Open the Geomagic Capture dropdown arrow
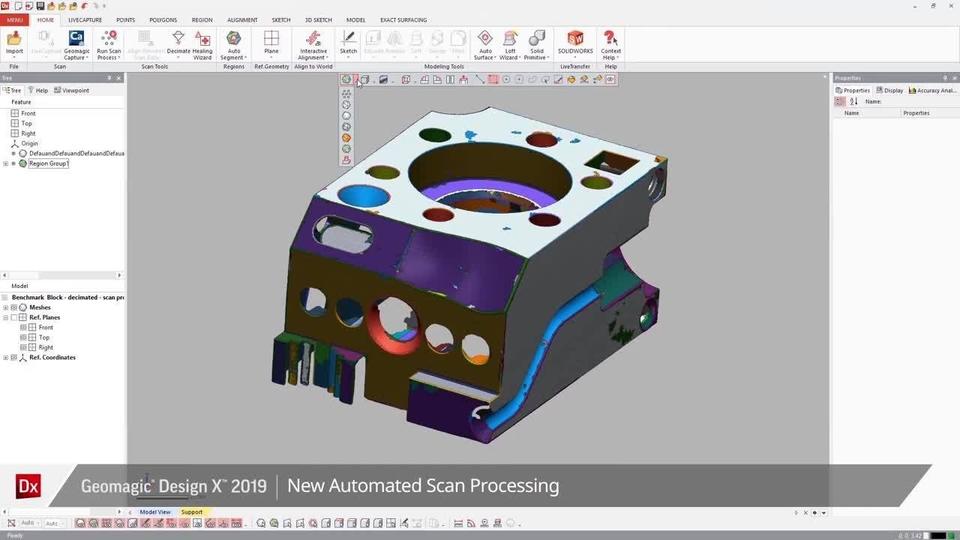This screenshot has width=960, height=540. tap(87, 58)
